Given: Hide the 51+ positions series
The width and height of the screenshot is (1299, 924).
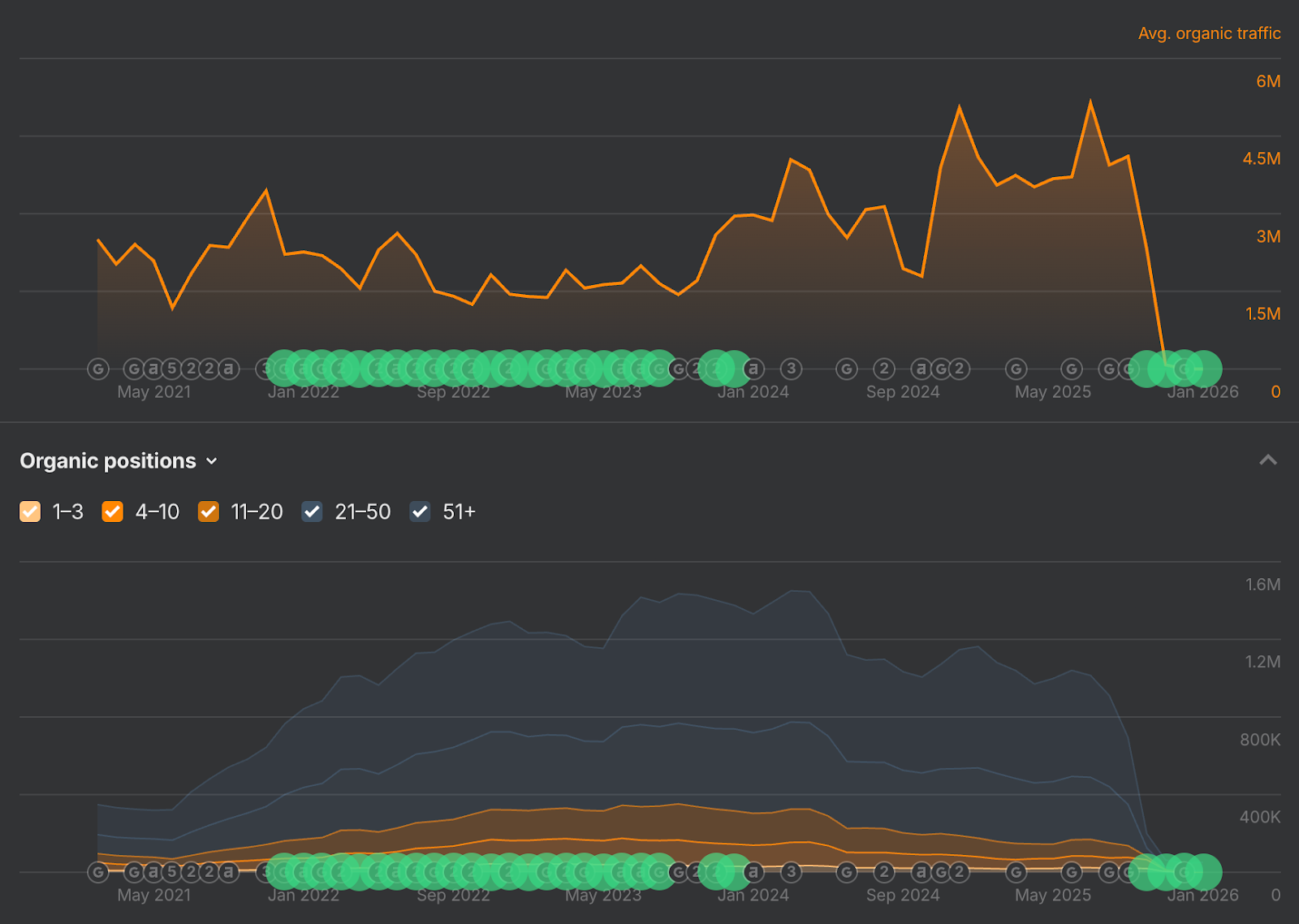Looking at the screenshot, I should (420, 512).
